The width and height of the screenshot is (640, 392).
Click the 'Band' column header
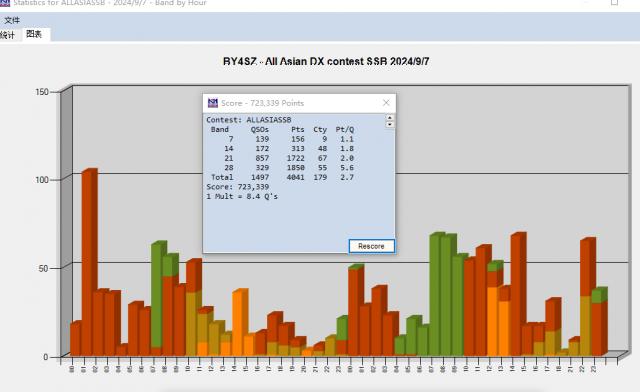coord(220,129)
